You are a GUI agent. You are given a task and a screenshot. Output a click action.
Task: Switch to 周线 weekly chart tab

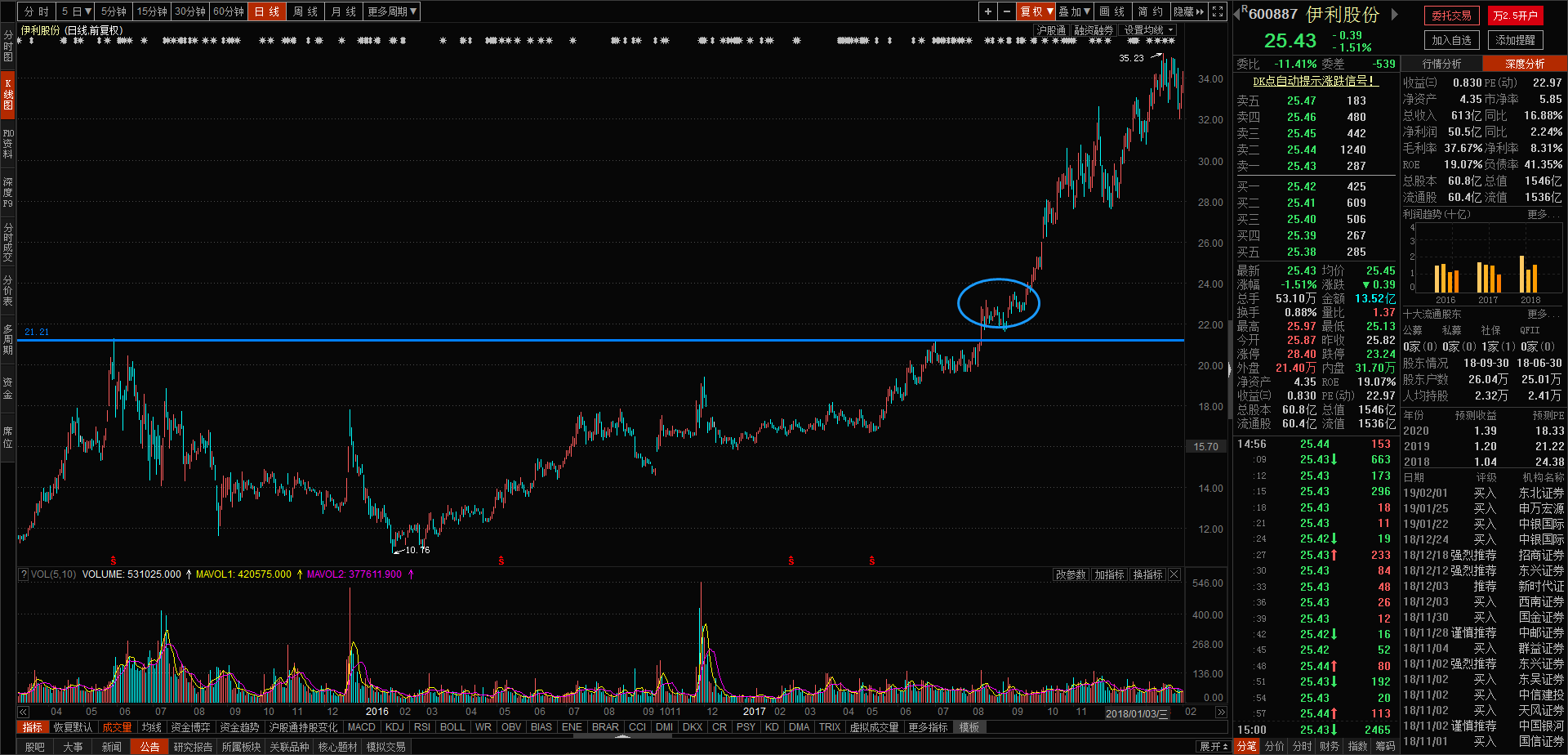tap(305, 11)
